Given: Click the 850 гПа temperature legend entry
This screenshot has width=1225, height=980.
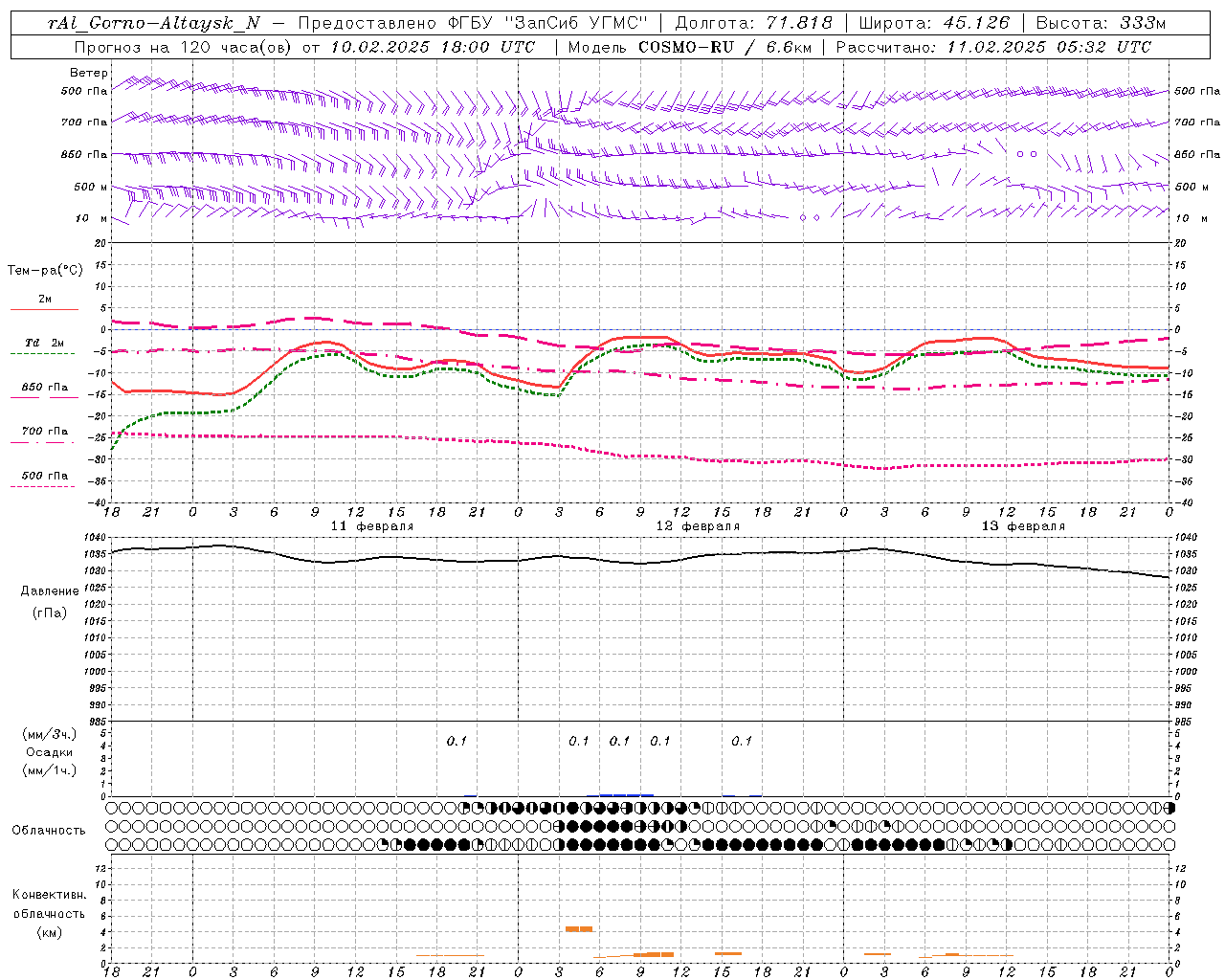Looking at the screenshot, I should click(44, 390).
